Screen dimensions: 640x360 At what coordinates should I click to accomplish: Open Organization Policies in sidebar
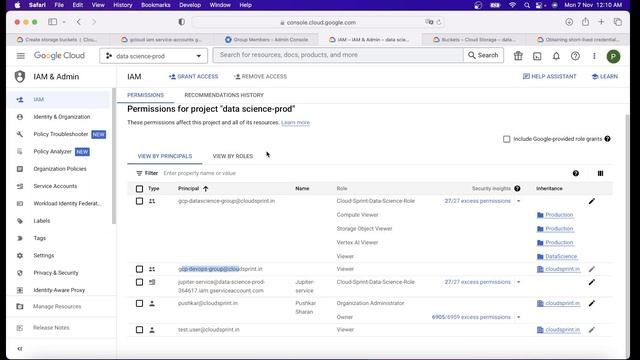tap(59, 169)
